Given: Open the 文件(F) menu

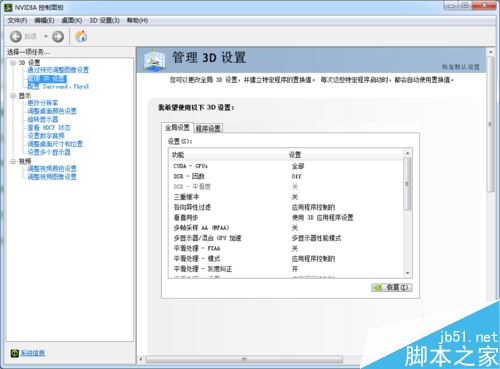Looking at the screenshot, I should coord(17,21).
